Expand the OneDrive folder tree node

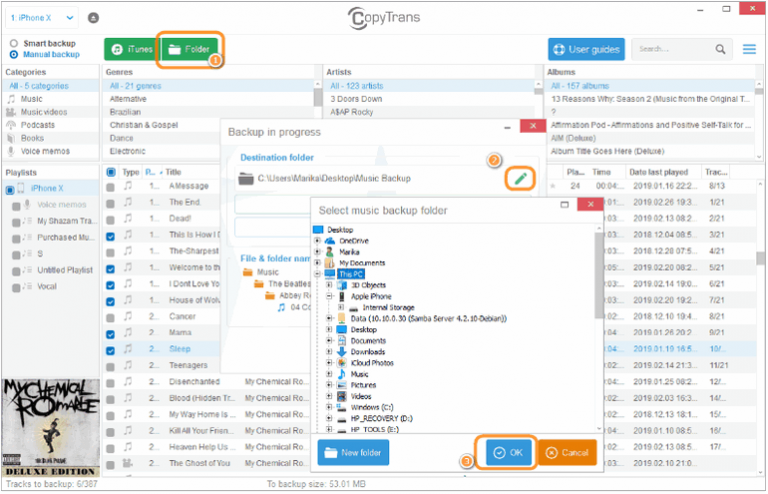(318, 241)
